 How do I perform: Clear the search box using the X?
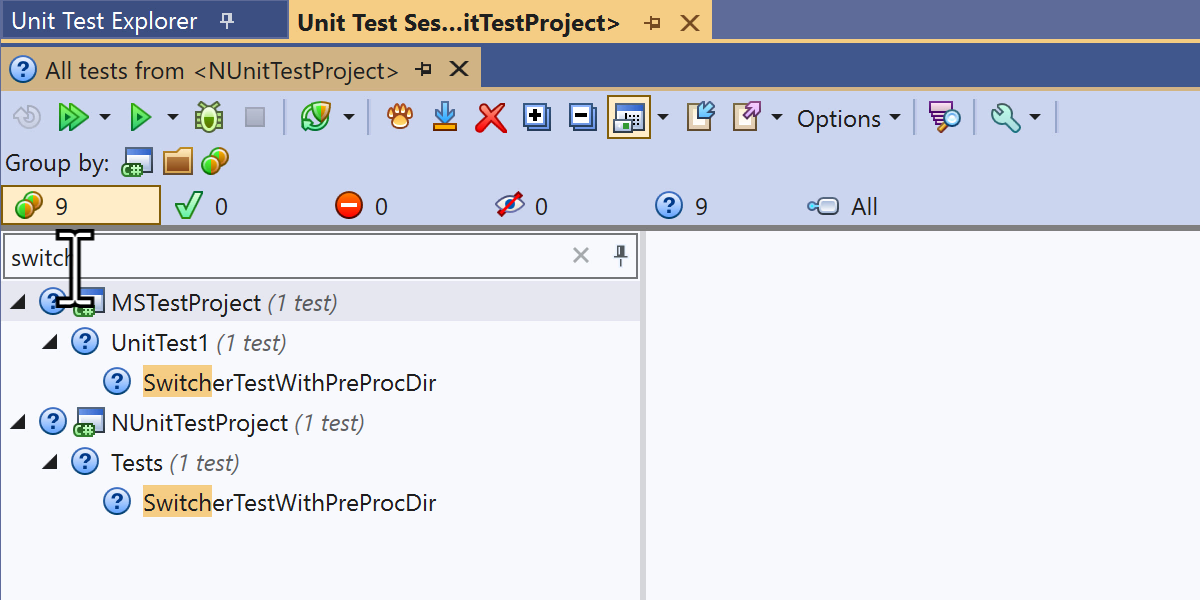point(580,256)
